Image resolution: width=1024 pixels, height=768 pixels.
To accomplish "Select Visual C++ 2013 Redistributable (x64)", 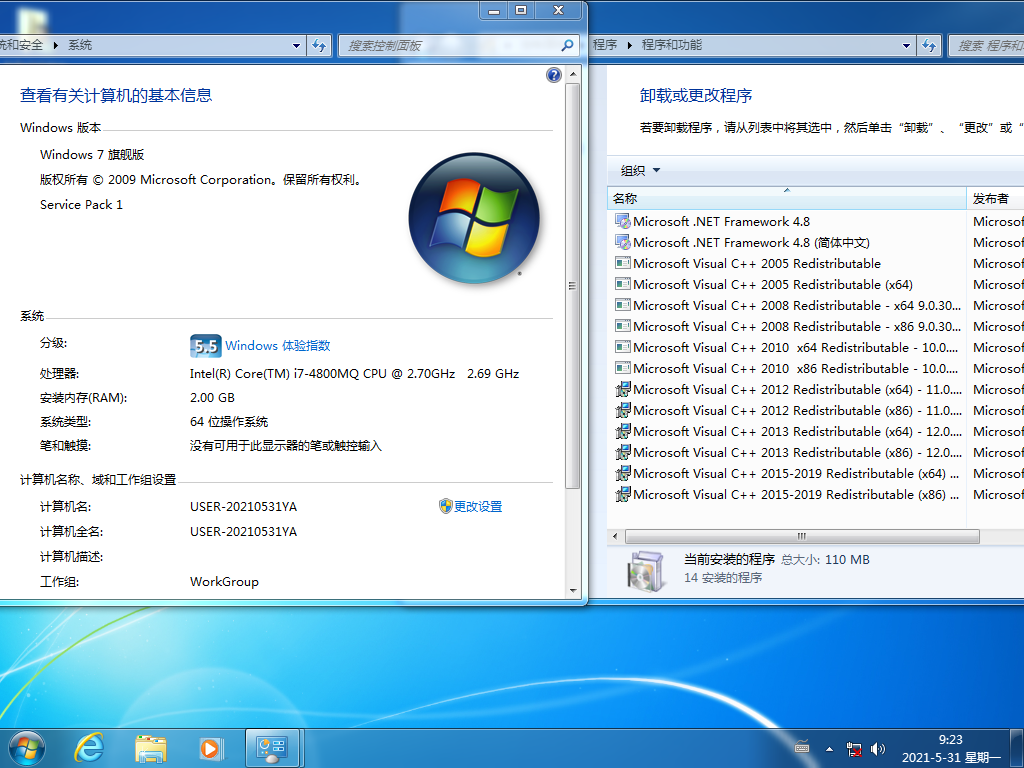I will click(x=786, y=431).
